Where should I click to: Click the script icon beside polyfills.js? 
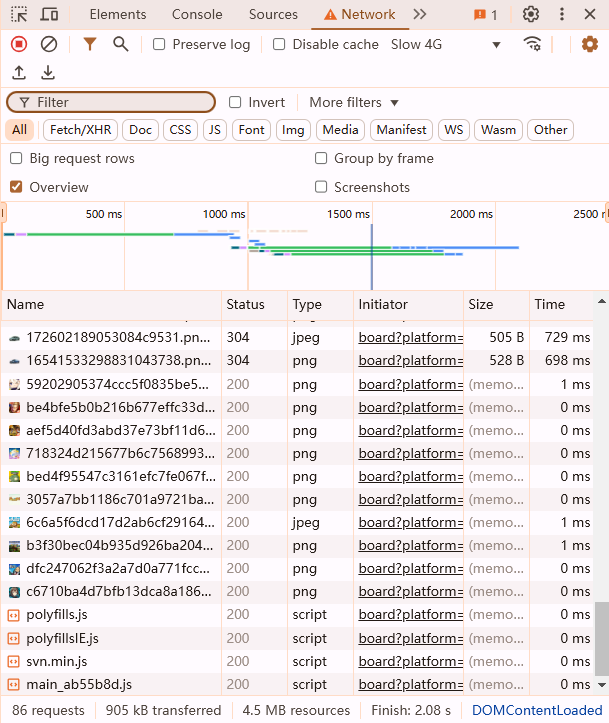(x=14, y=615)
